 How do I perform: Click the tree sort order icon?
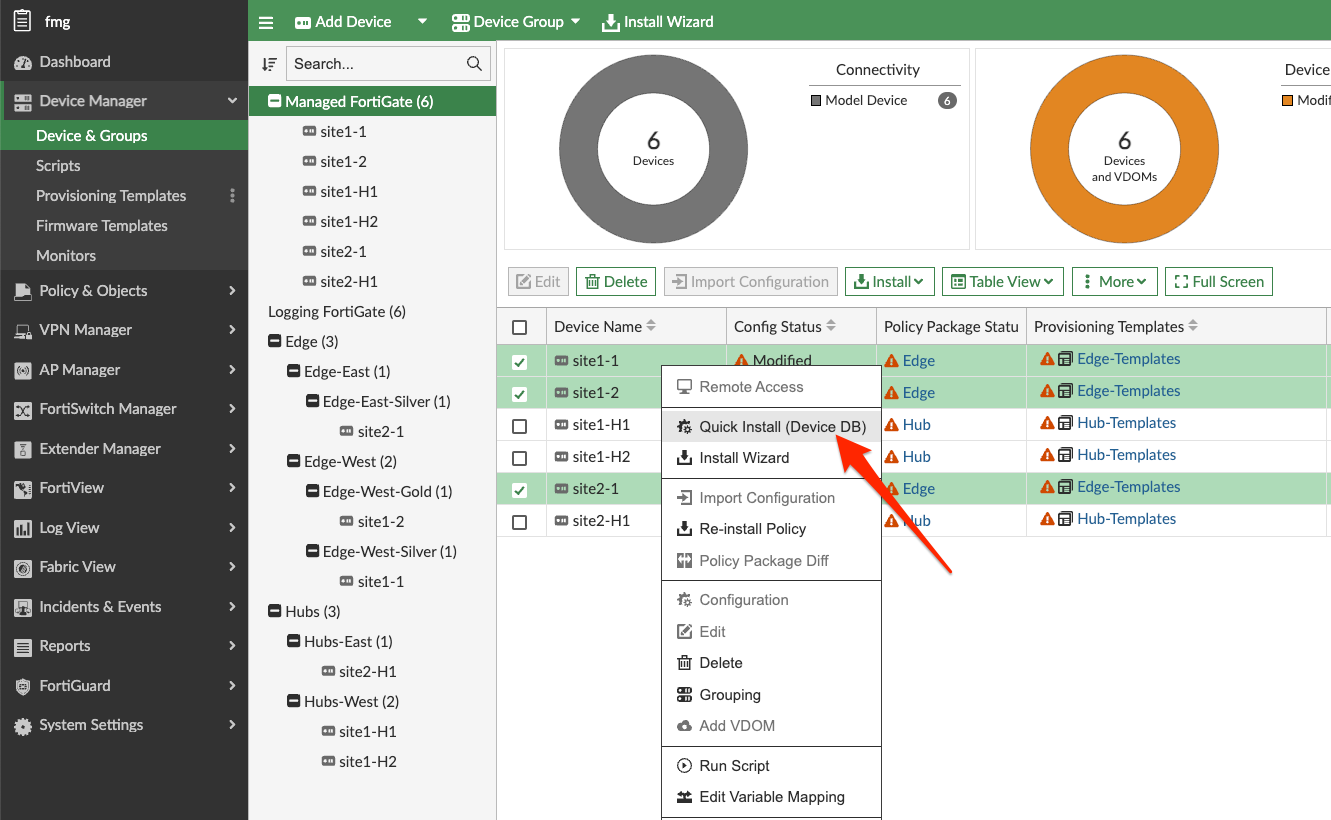click(x=269, y=64)
